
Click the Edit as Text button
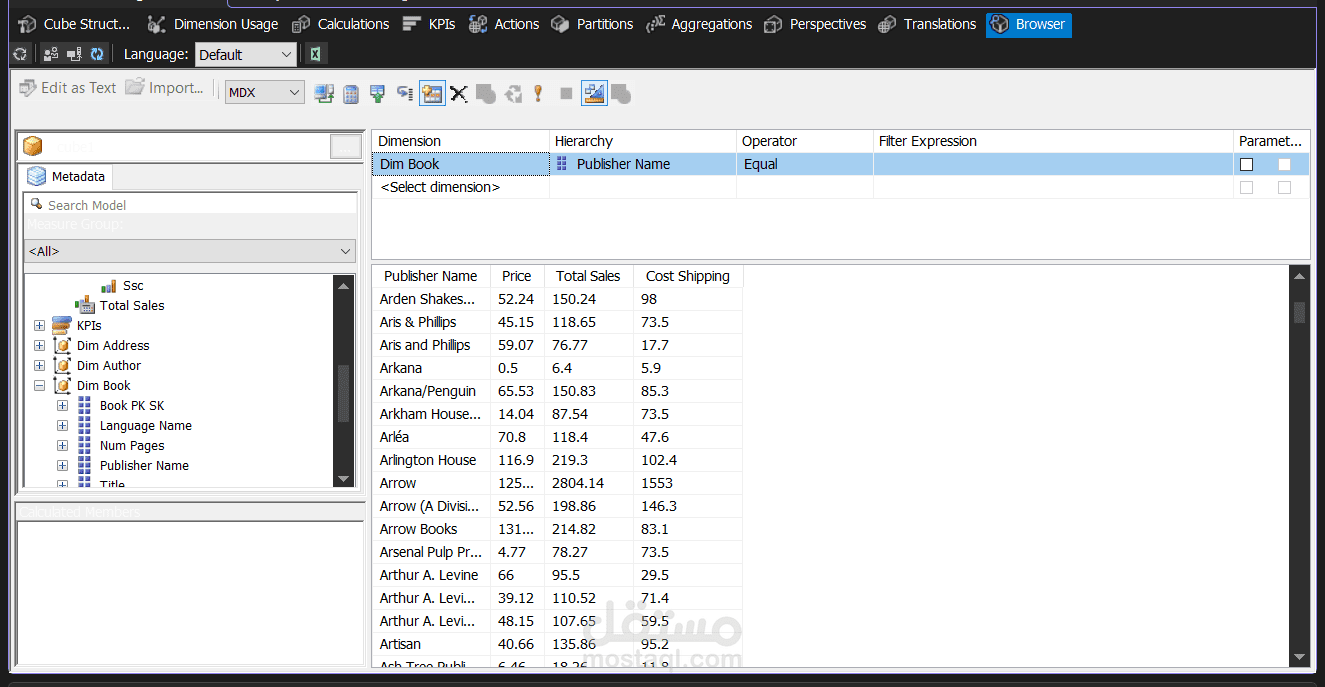click(68, 88)
